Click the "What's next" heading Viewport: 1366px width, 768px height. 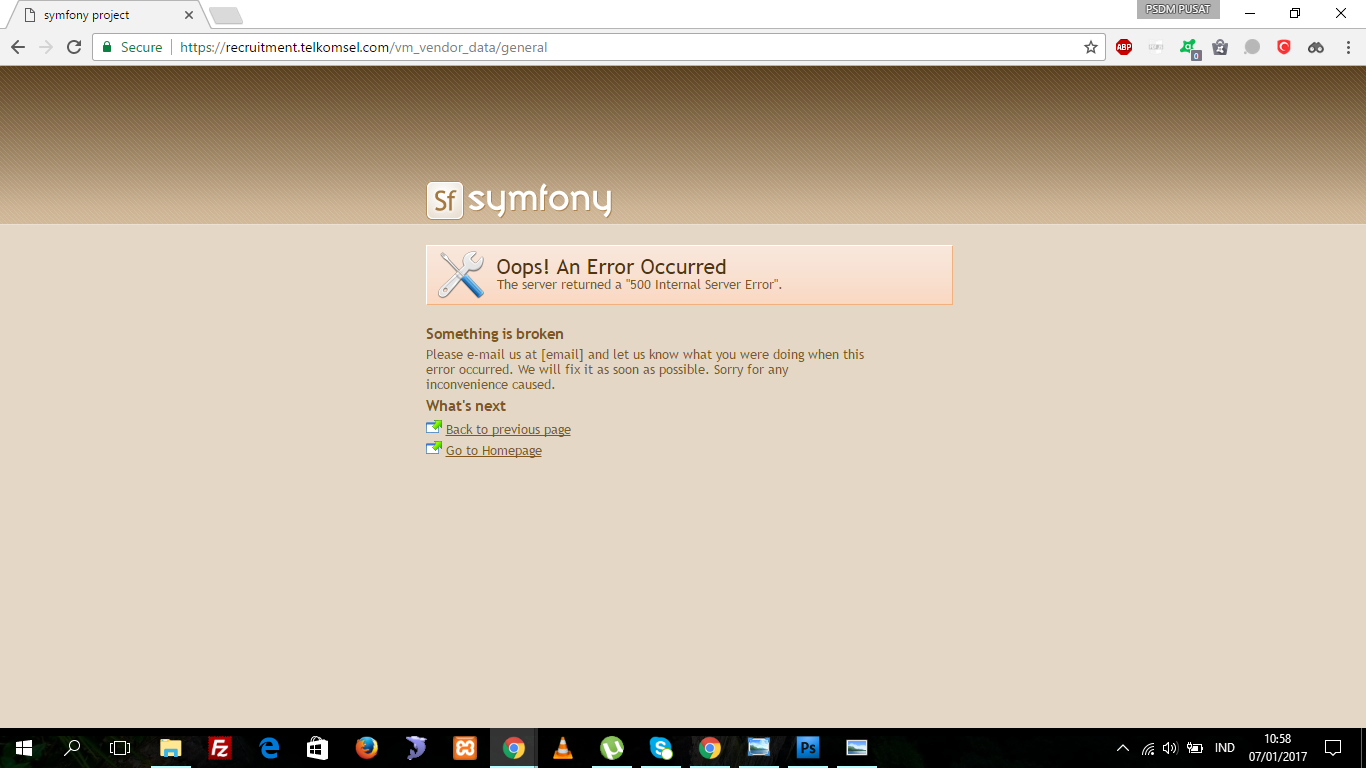466,406
